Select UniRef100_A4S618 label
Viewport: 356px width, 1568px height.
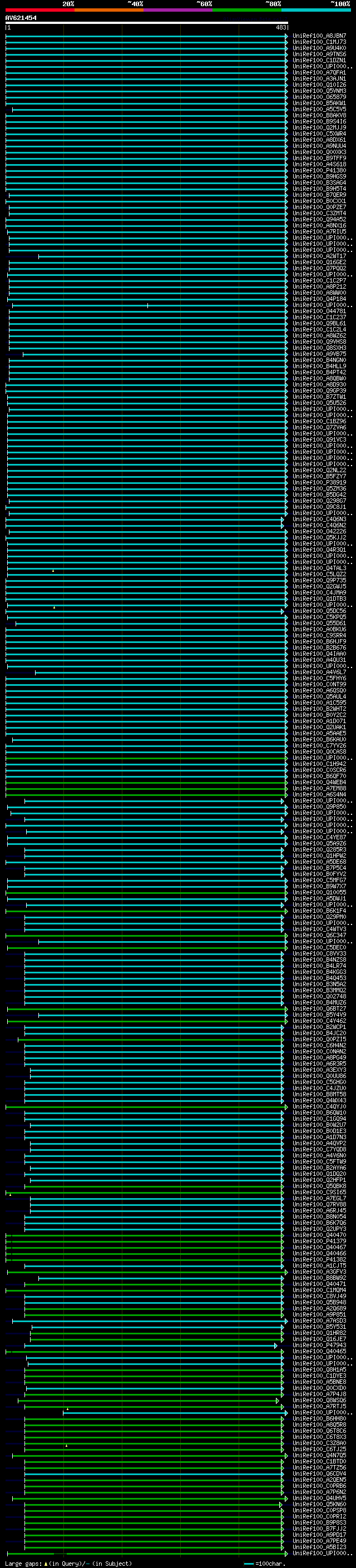click(x=319, y=164)
